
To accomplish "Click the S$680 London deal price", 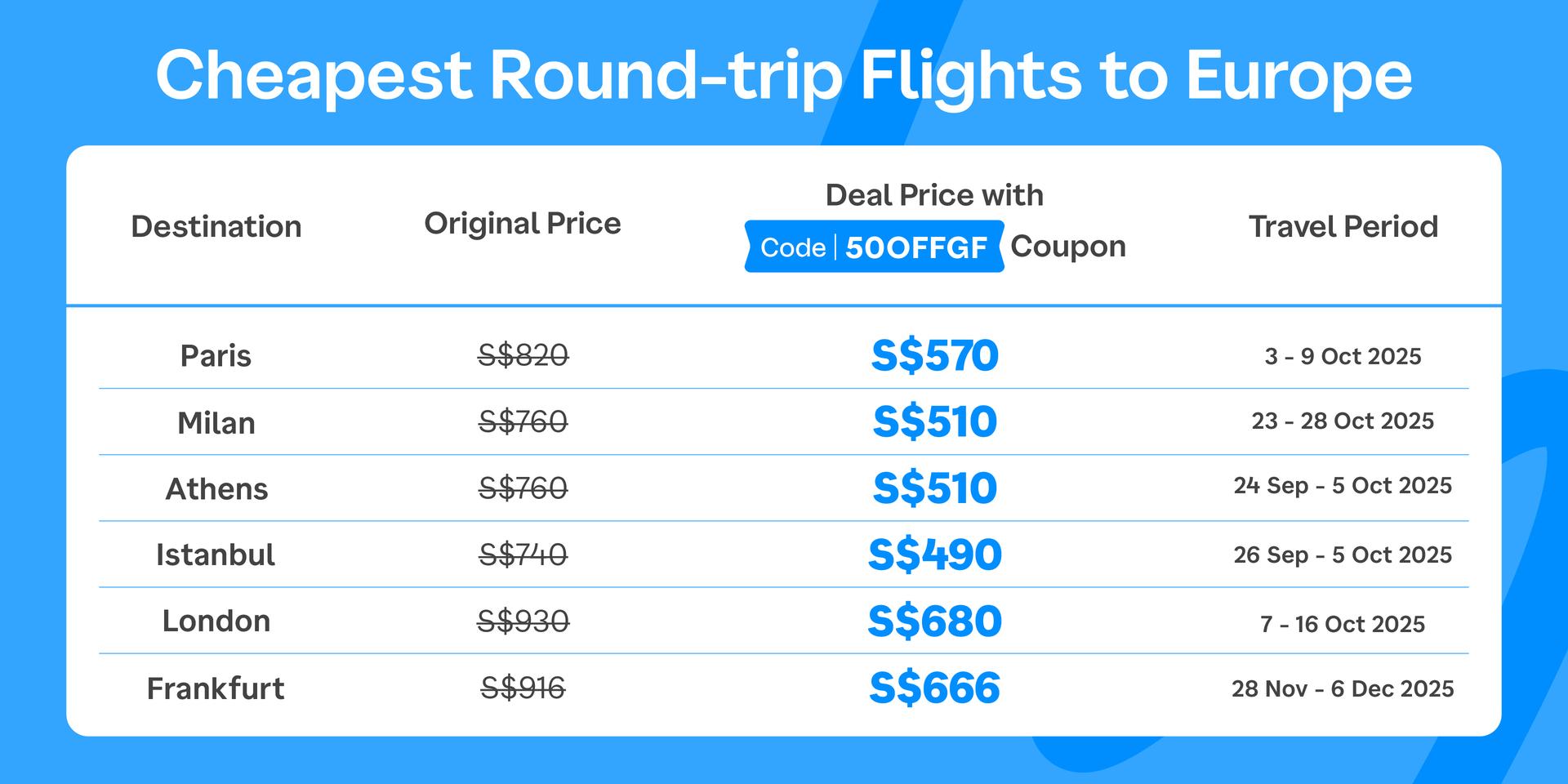I will pyautogui.click(x=935, y=621).
